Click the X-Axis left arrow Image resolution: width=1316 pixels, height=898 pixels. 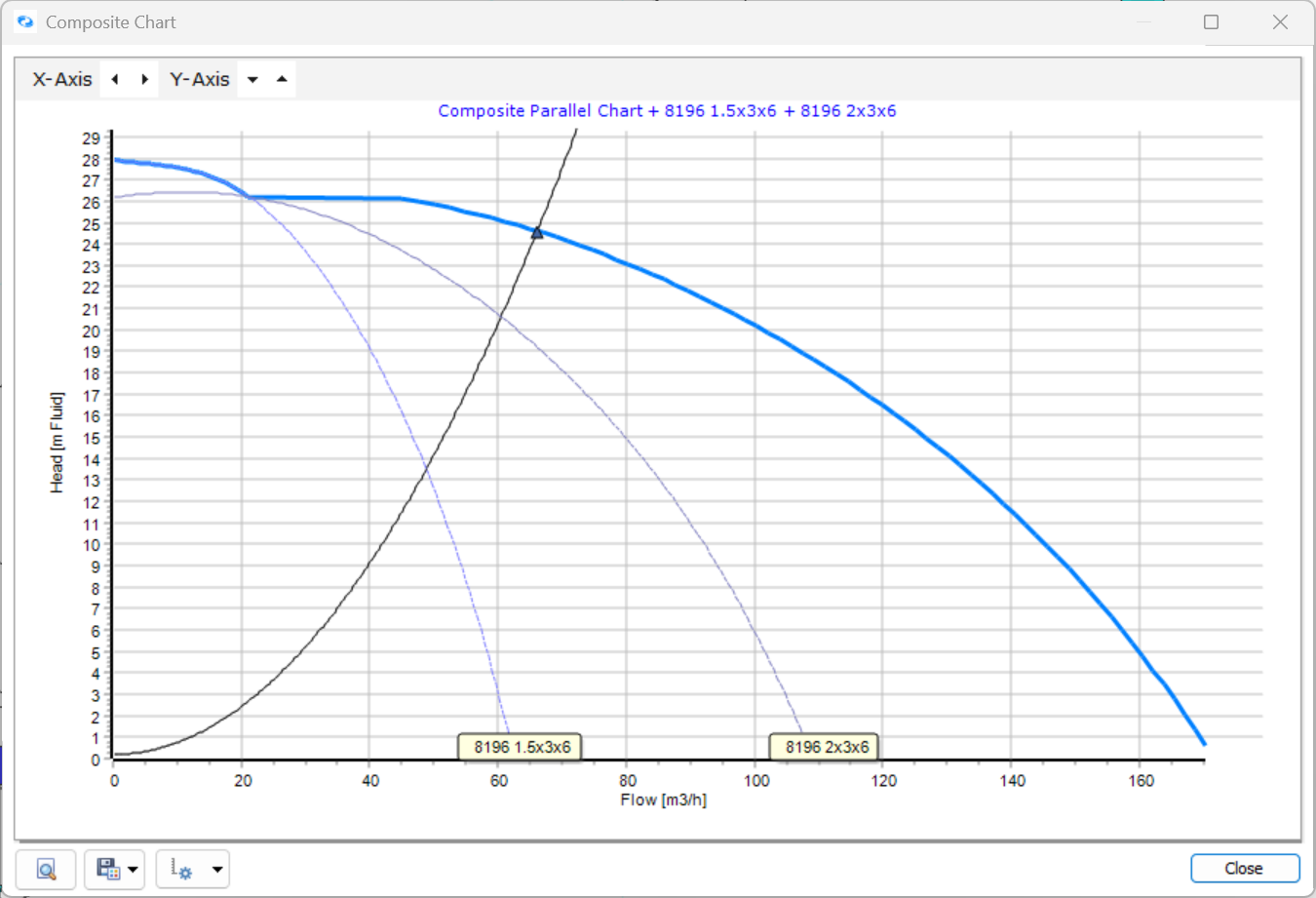tap(115, 80)
